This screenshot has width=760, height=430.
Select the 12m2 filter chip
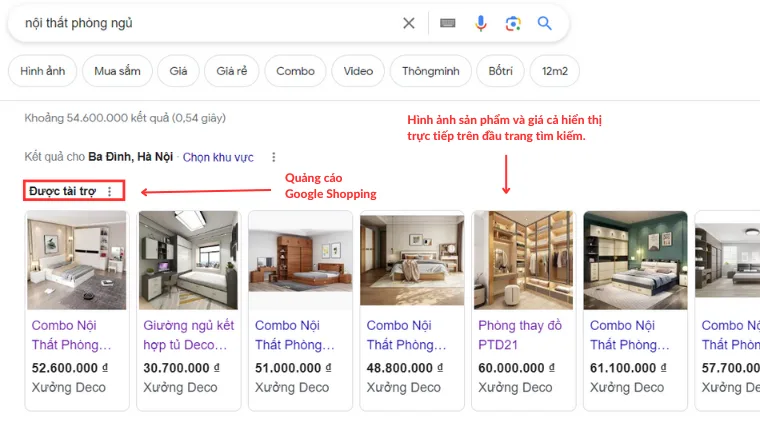(554, 71)
